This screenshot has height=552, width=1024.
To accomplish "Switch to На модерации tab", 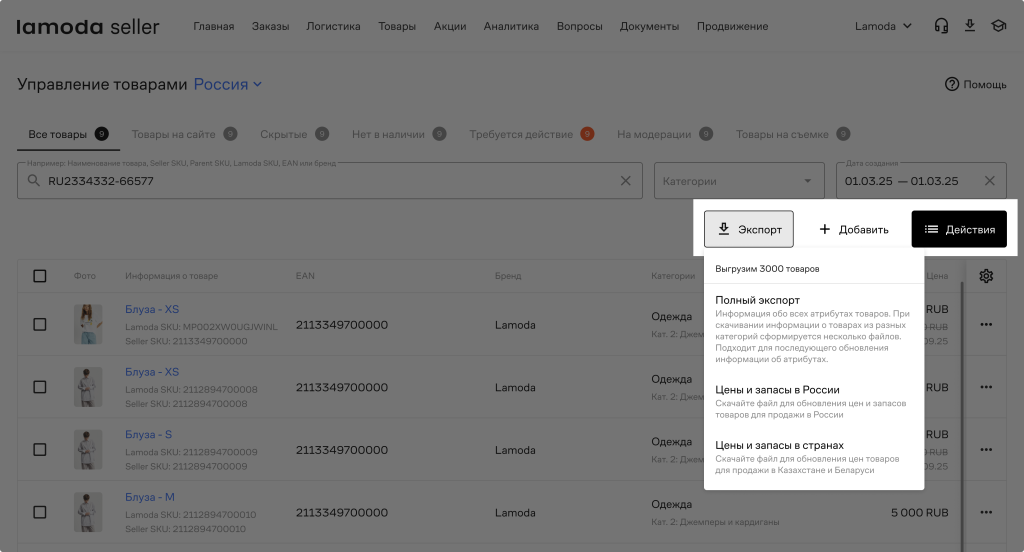I will (665, 134).
